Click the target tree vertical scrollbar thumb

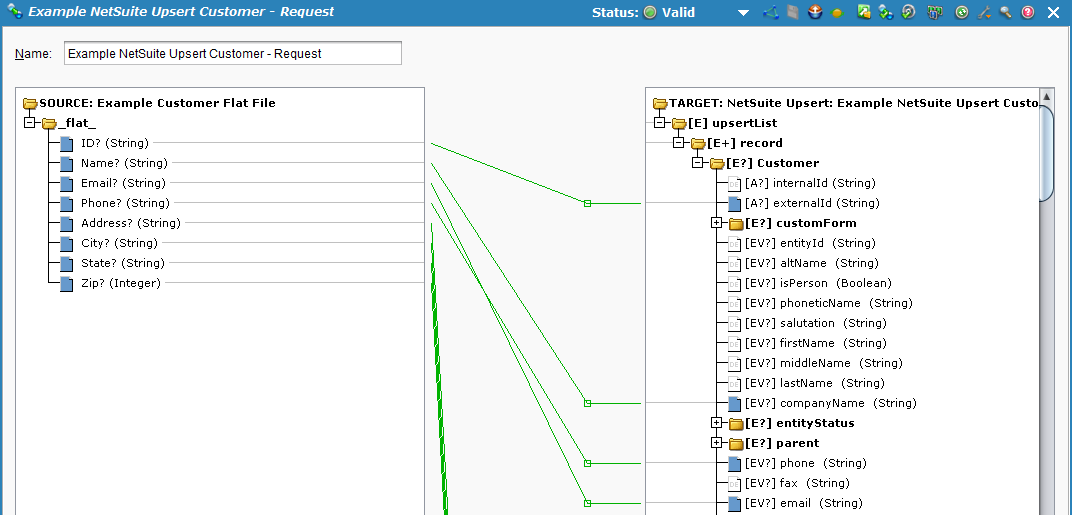(x=1046, y=155)
